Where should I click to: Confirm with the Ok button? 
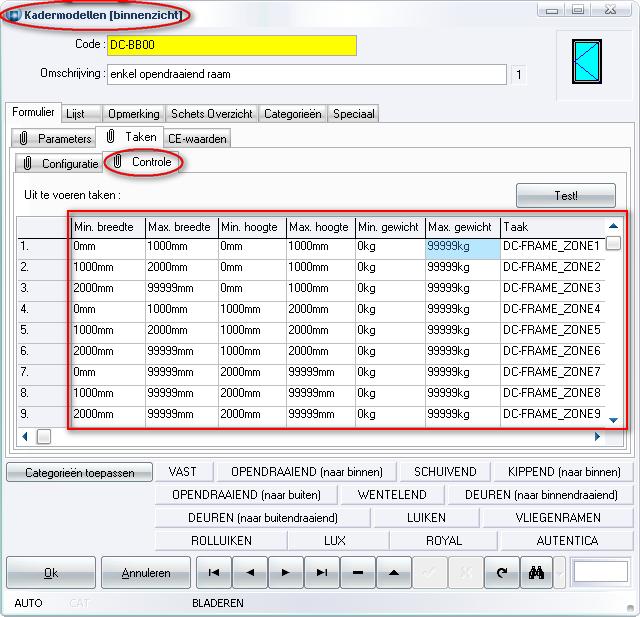[51, 573]
